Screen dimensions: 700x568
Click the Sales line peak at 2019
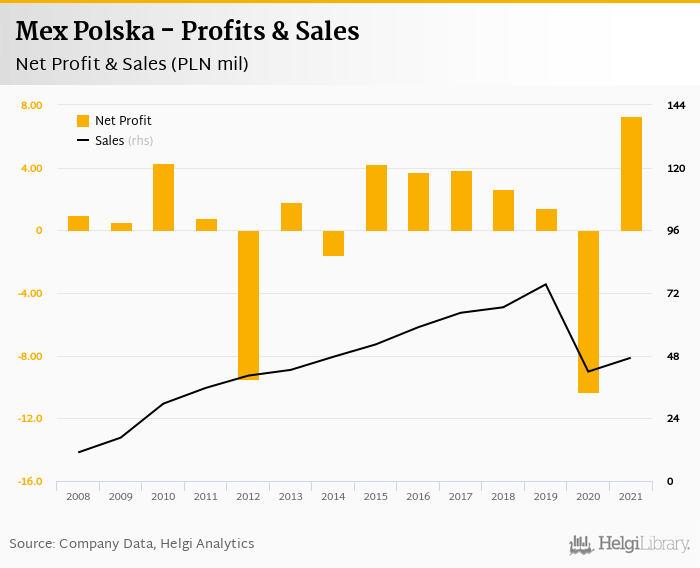click(546, 284)
